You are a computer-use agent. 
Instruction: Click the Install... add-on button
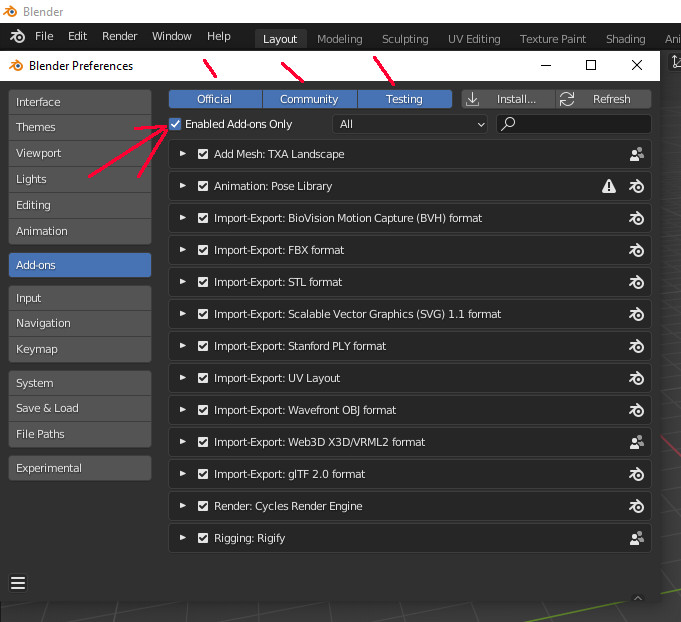click(508, 99)
